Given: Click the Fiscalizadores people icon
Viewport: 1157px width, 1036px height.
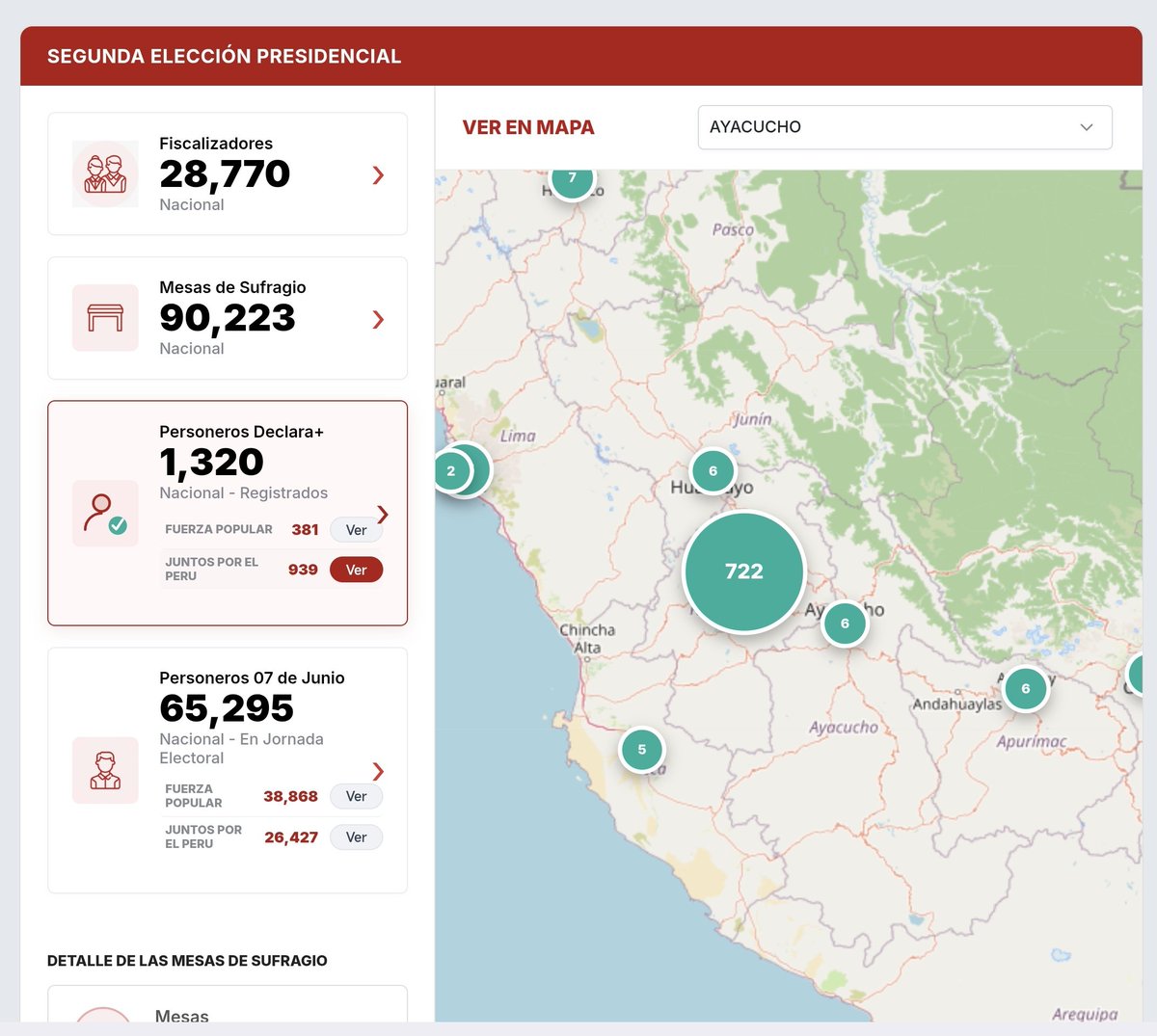Looking at the screenshot, I should click(105, 174).
